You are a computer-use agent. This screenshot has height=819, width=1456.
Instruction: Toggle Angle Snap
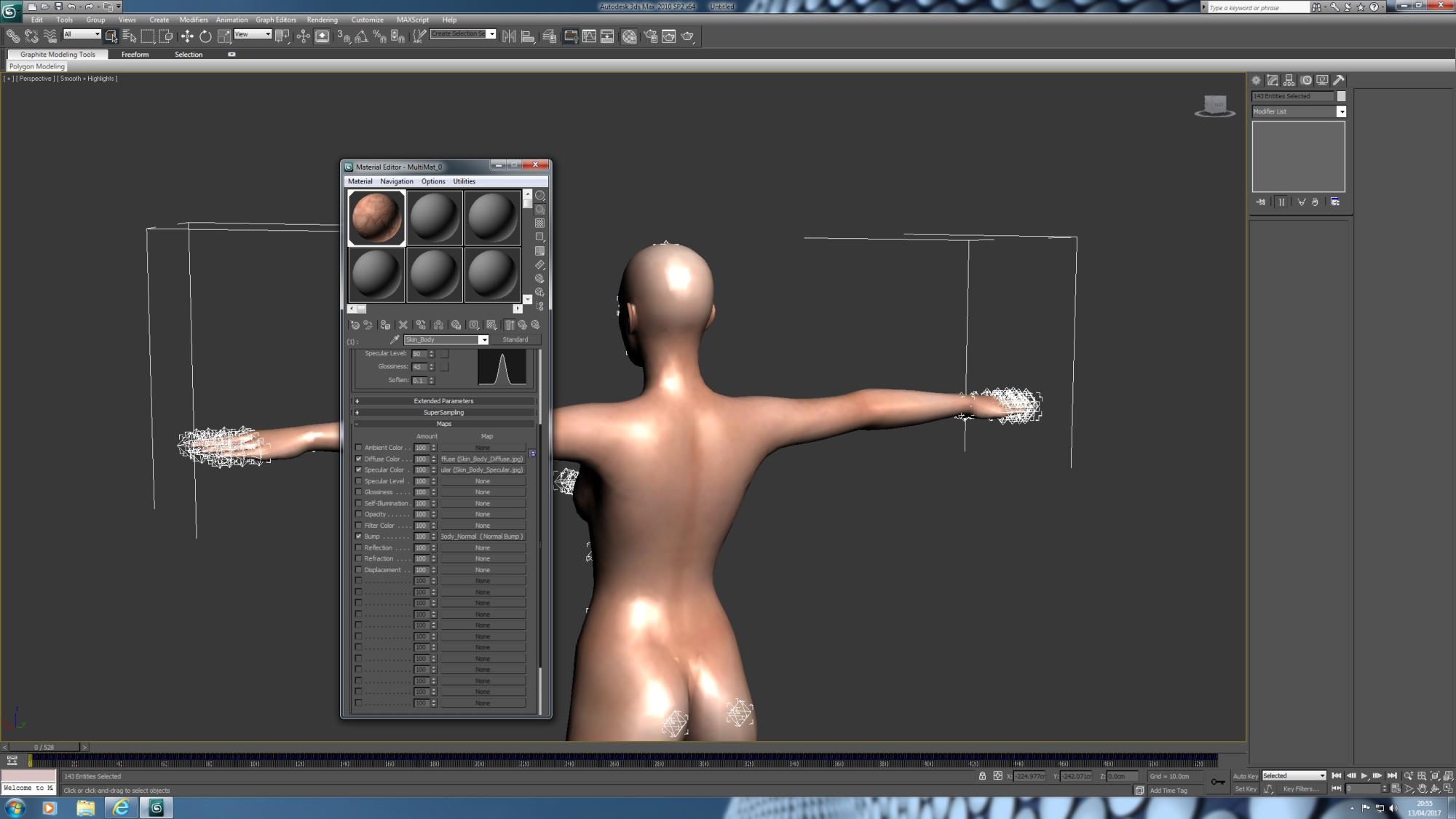pos(361,36)
